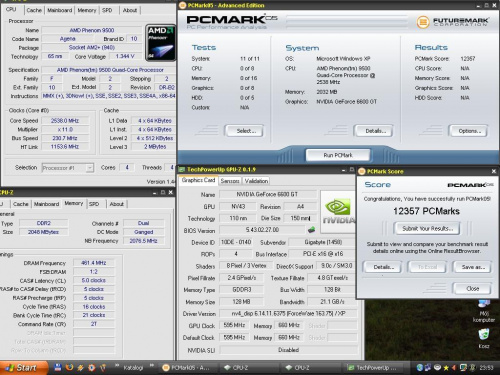Open the Processor #1 selection dropdown
Viewport: 500px width, 375px height.
pyautogui.click(x=90, y=168)
